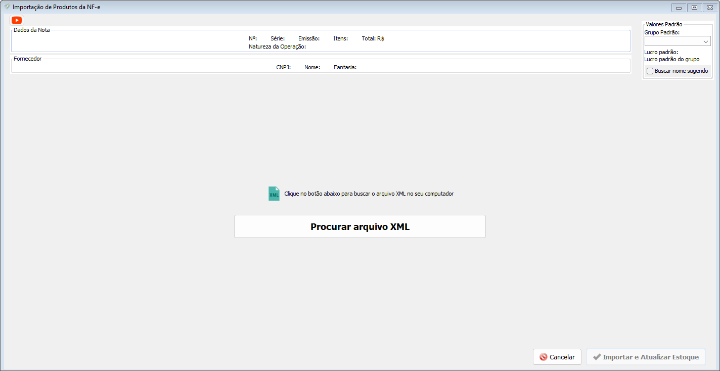Screen dimensions: 720x371
Task: Click Importar e Atualizar Estoque button
Action: click(645, 357)
